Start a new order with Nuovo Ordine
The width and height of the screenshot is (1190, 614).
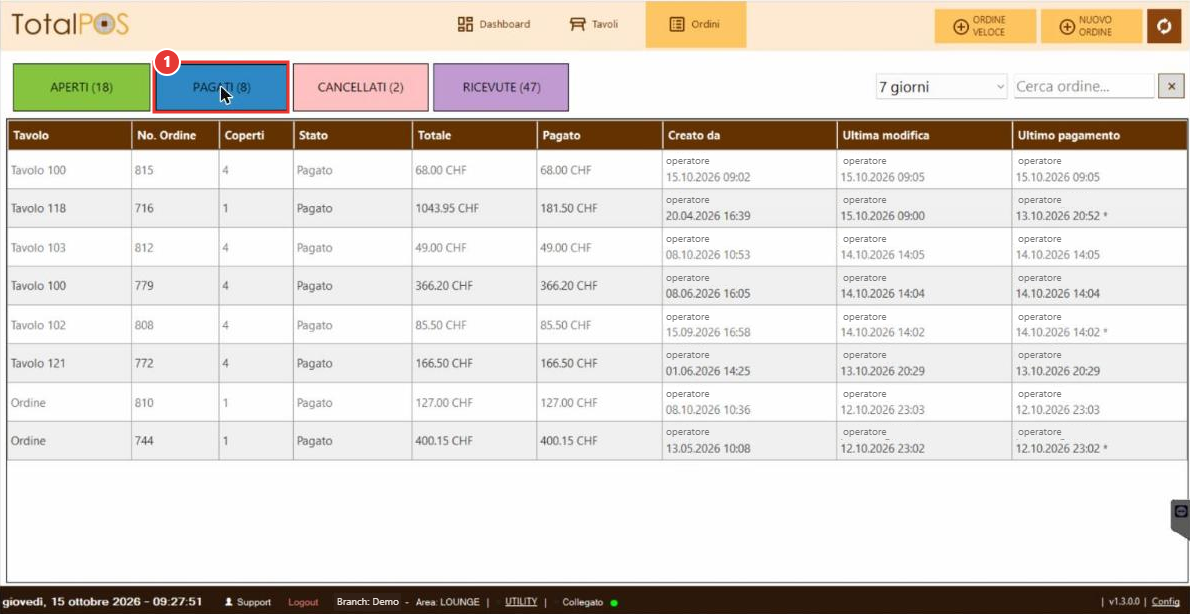click(1091, 27)
